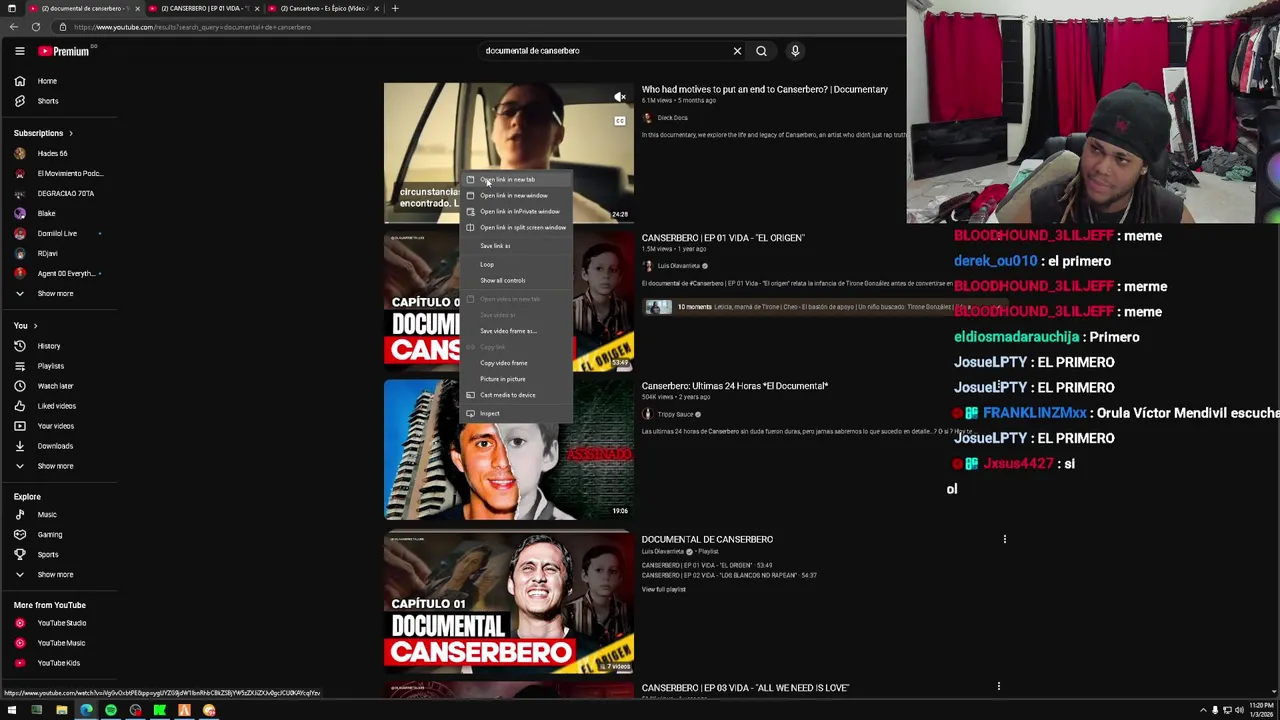
Task: Open video Who had motives to put an end
Action: [x=764, y=90]
